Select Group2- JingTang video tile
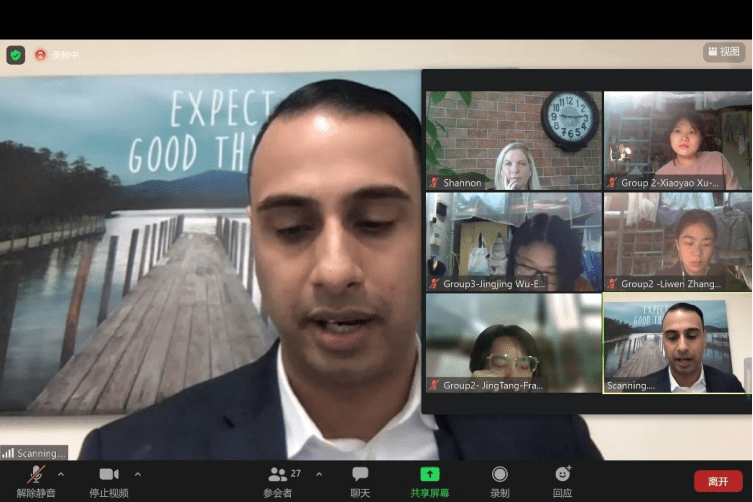This screenshot has width=753, height=502. [x=514, y=342]
